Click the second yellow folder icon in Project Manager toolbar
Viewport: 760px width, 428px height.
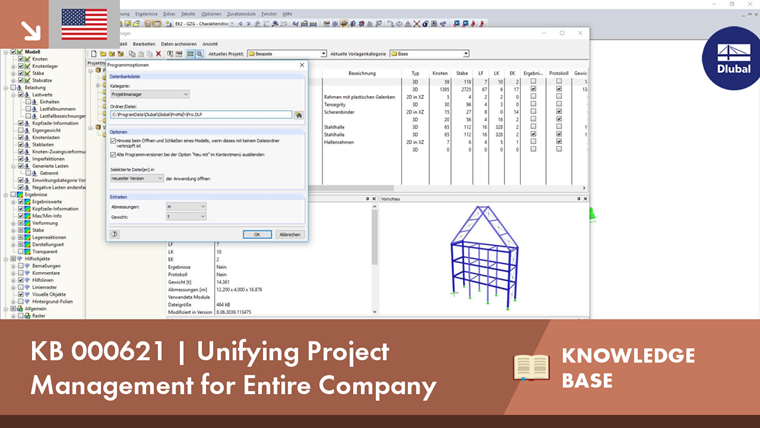coord(111,54)
